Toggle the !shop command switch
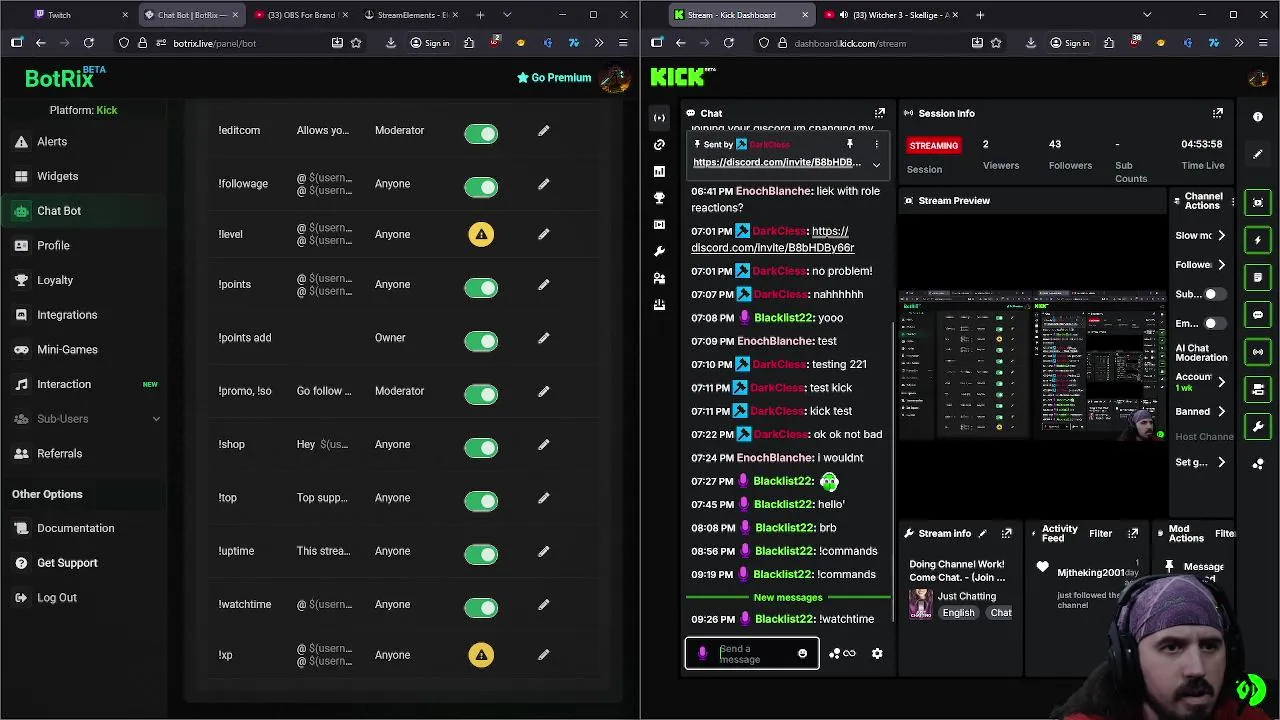This screenshot has width=1280, height=720. click(x=481, y=447)
